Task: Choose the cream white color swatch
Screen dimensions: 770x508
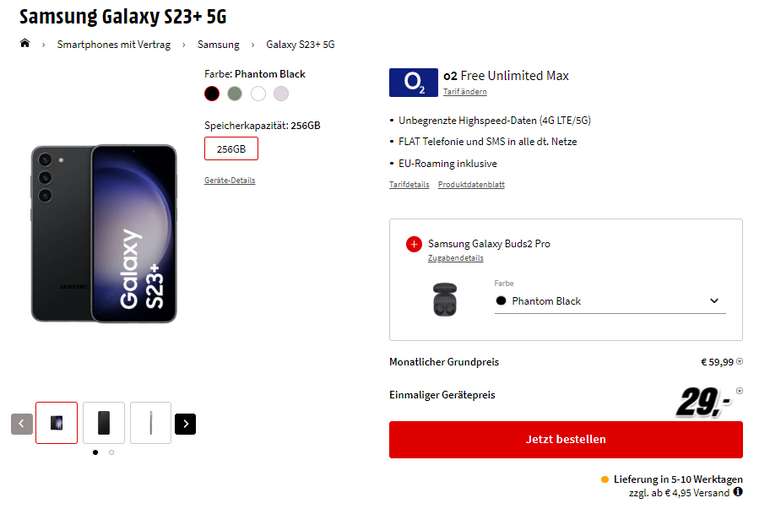Action: point(258,94)
